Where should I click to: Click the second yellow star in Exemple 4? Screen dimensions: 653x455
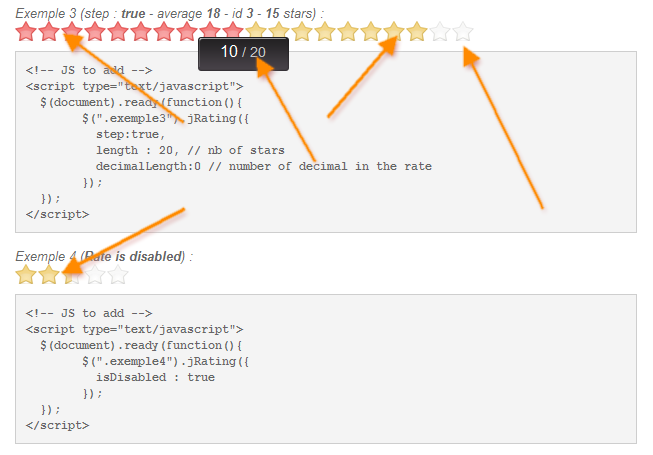[49, 275]
